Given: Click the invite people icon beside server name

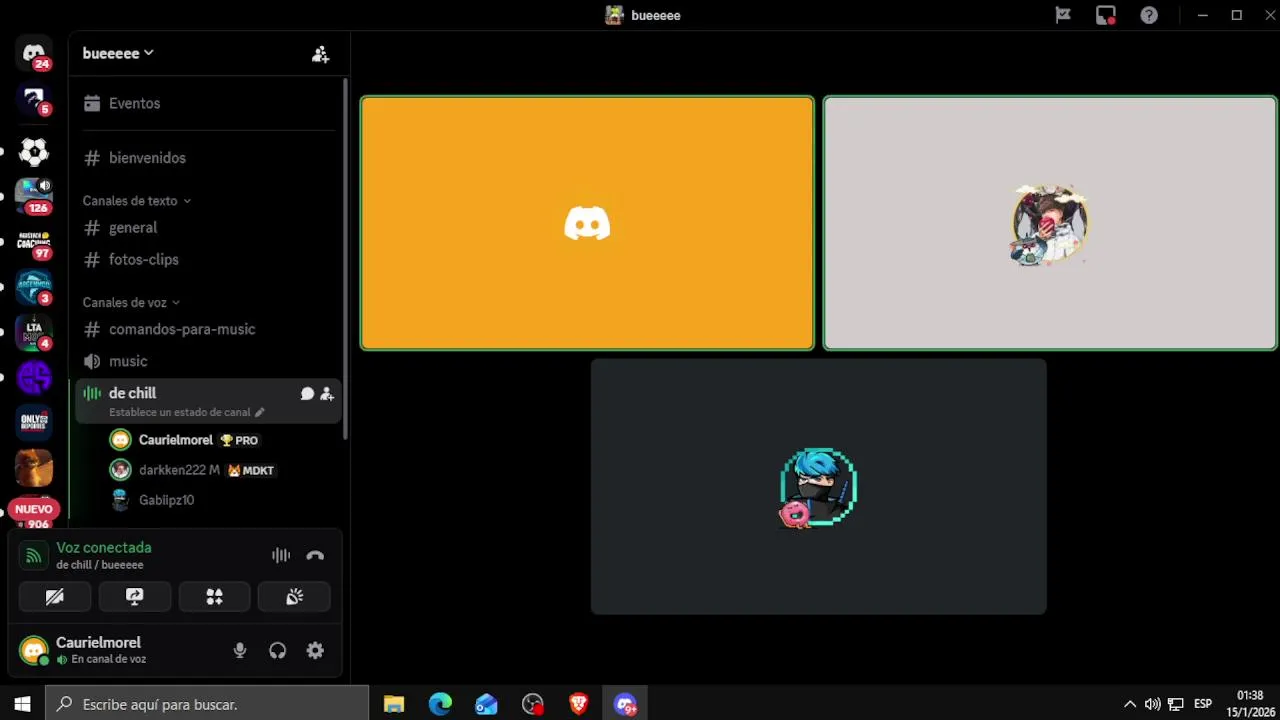Looking at the screenshot, I should [320, 54].
